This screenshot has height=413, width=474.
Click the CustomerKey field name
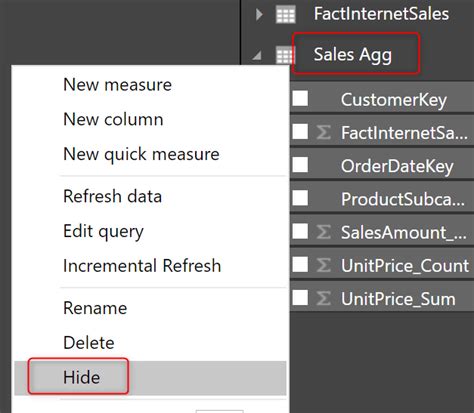[394, 100]
